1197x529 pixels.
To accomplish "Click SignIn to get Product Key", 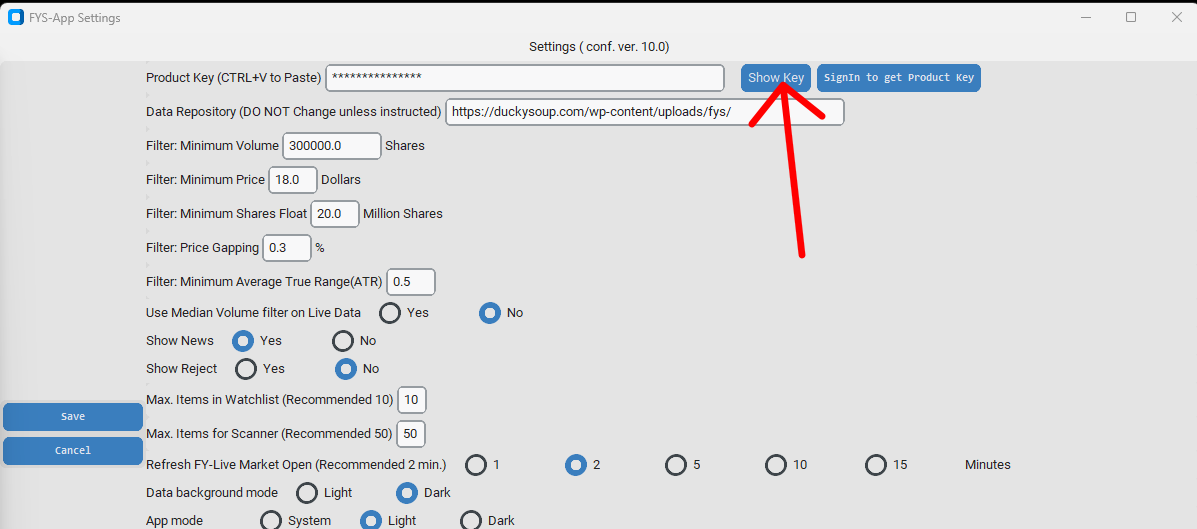I will pos(898,78).
